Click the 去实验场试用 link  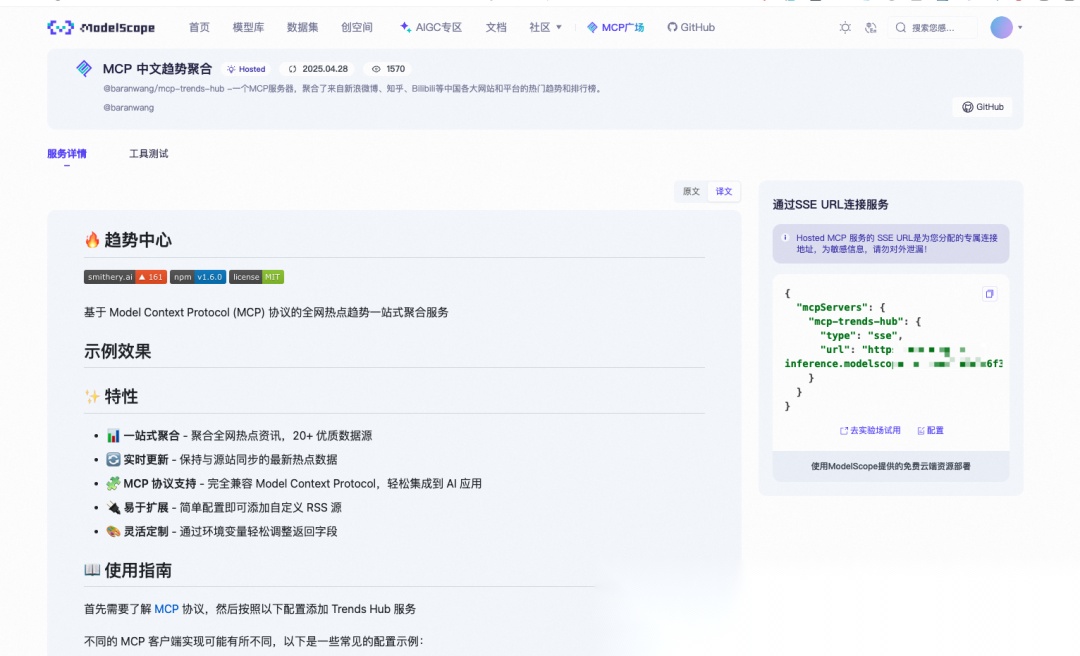(x=870, y=431)
